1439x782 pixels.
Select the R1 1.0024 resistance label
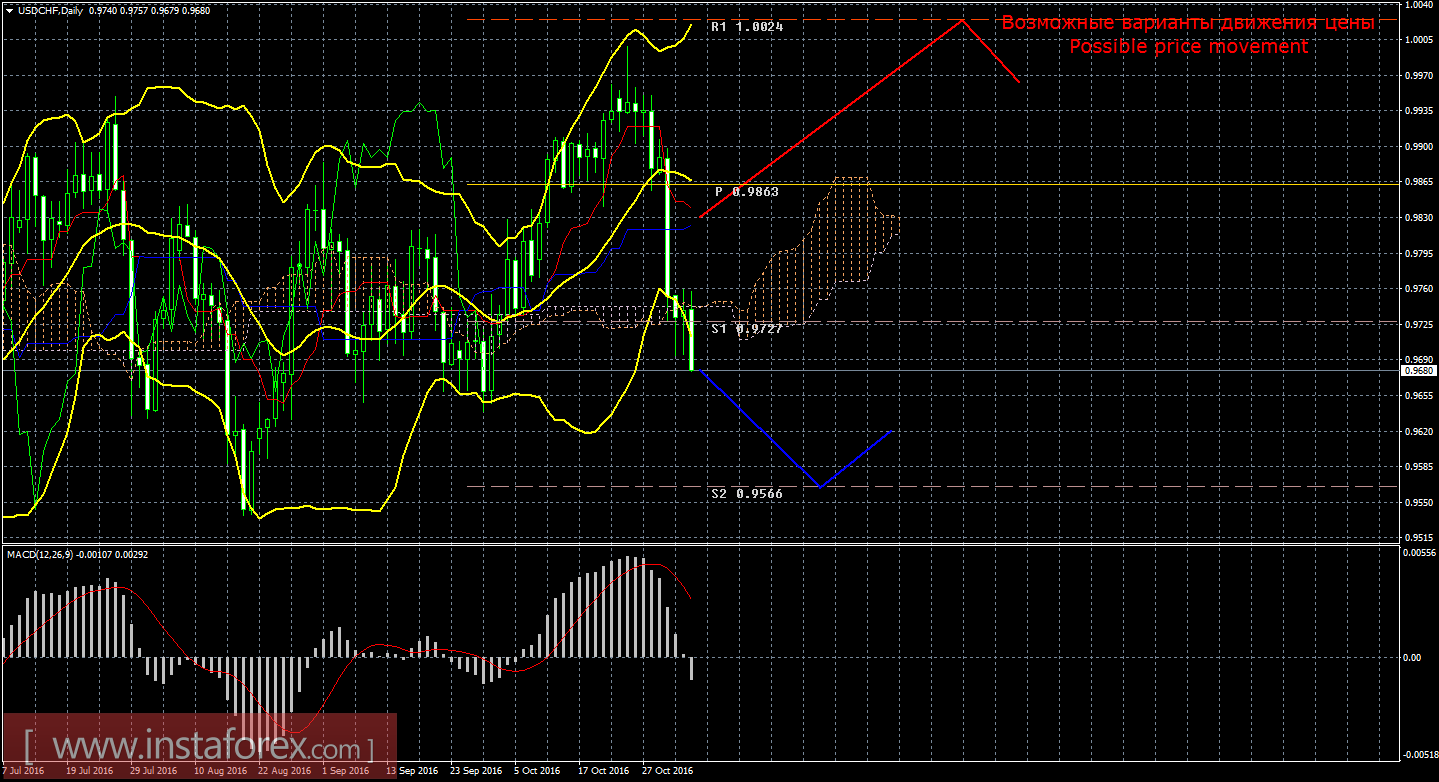point(746,27)
